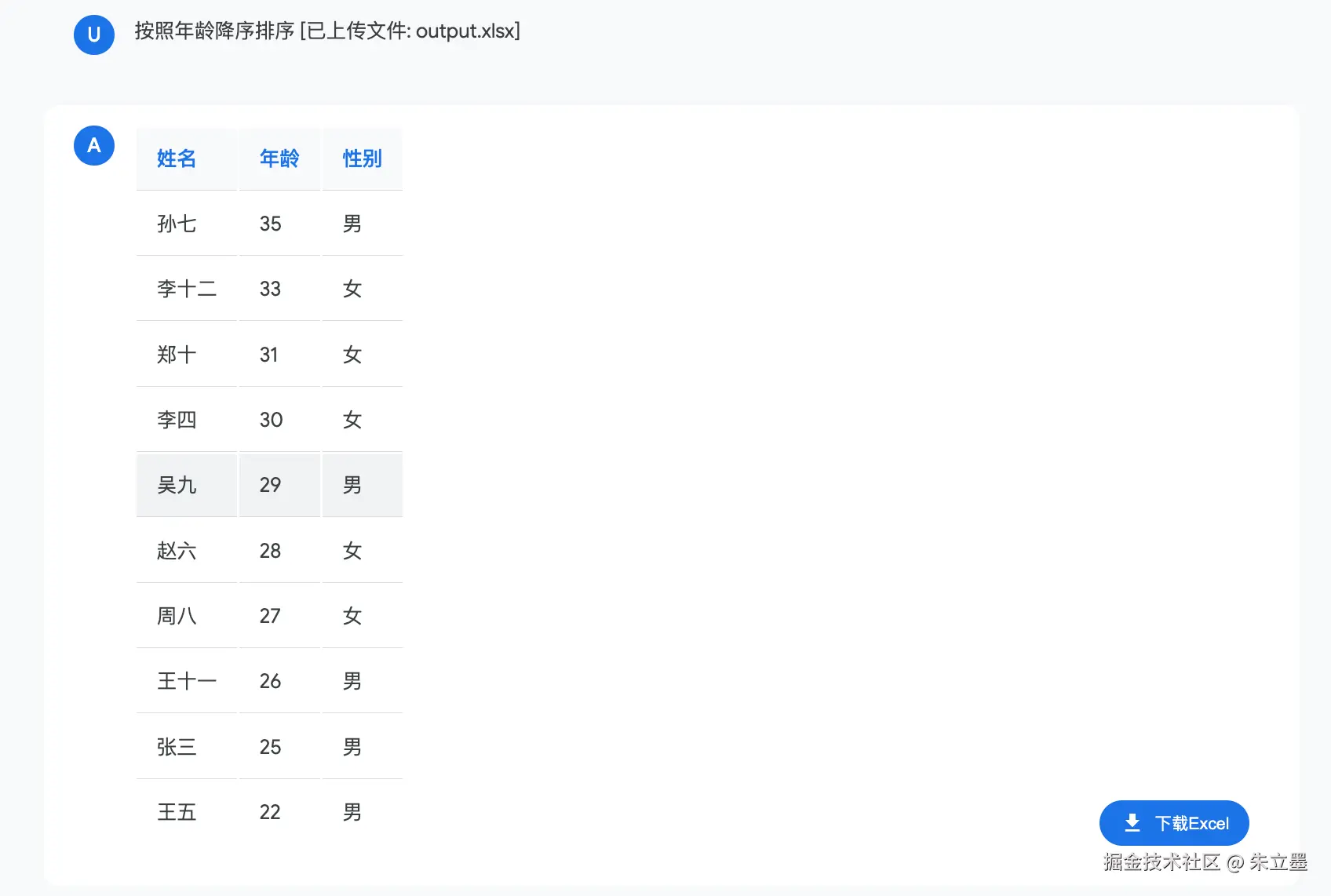
Task: Select the 孙七 name cell
Action: pos(187,224)
